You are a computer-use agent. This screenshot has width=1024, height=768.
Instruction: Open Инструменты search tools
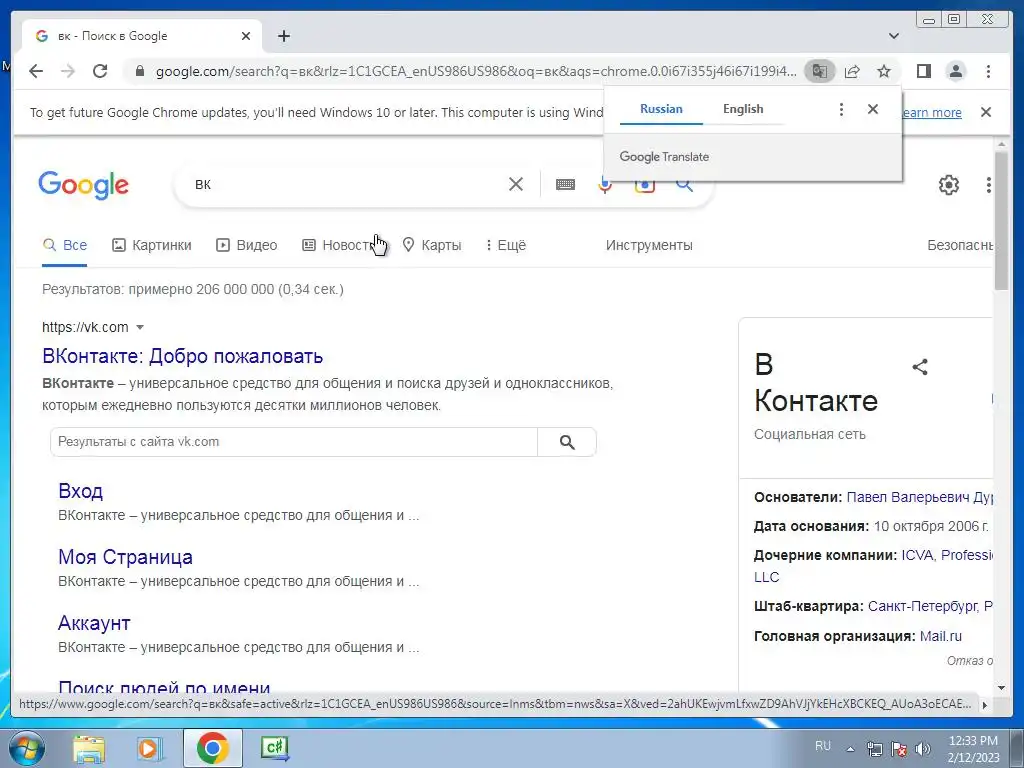[649, 246]
